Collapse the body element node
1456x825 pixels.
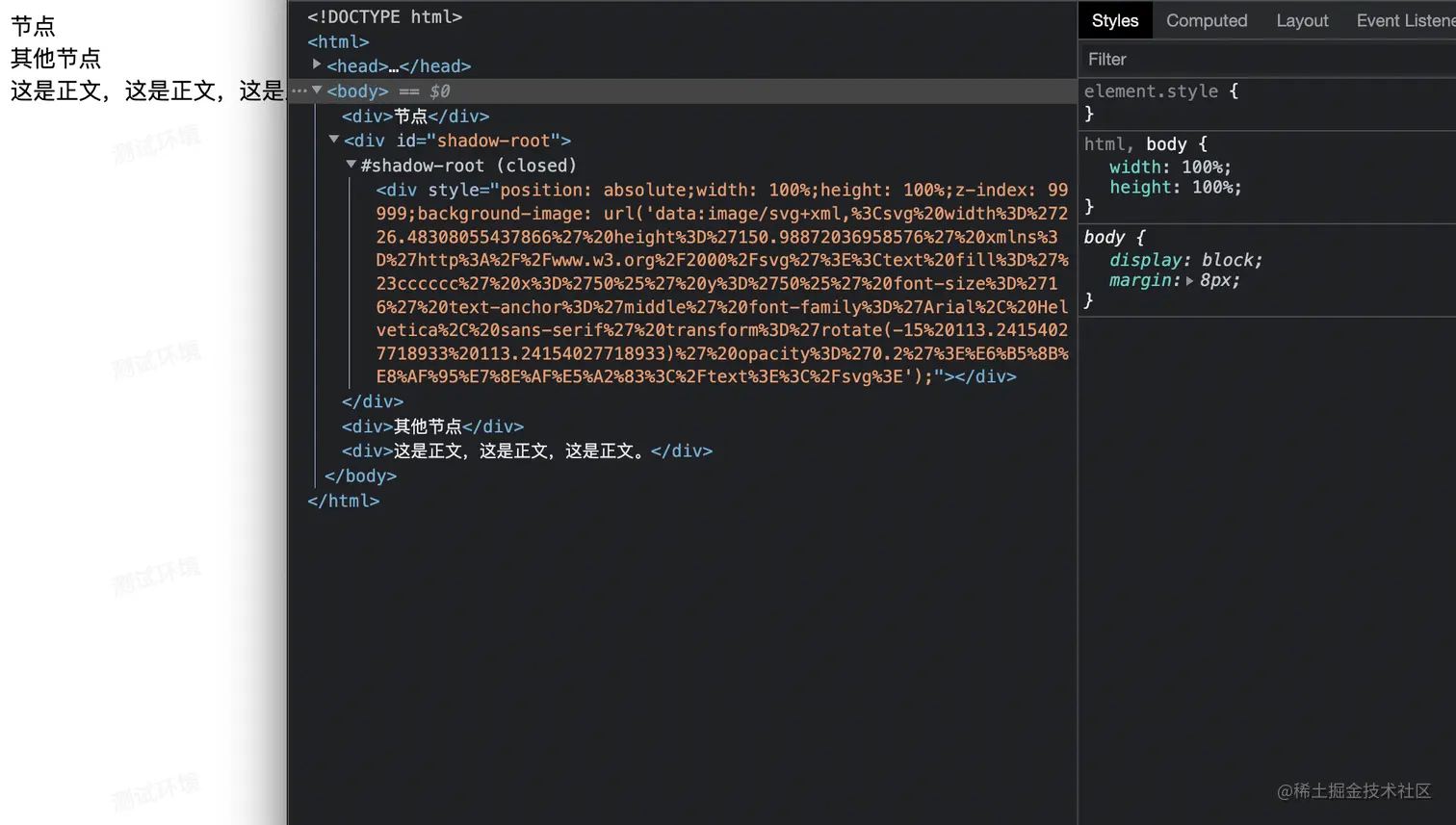click(x=317, y=90)
